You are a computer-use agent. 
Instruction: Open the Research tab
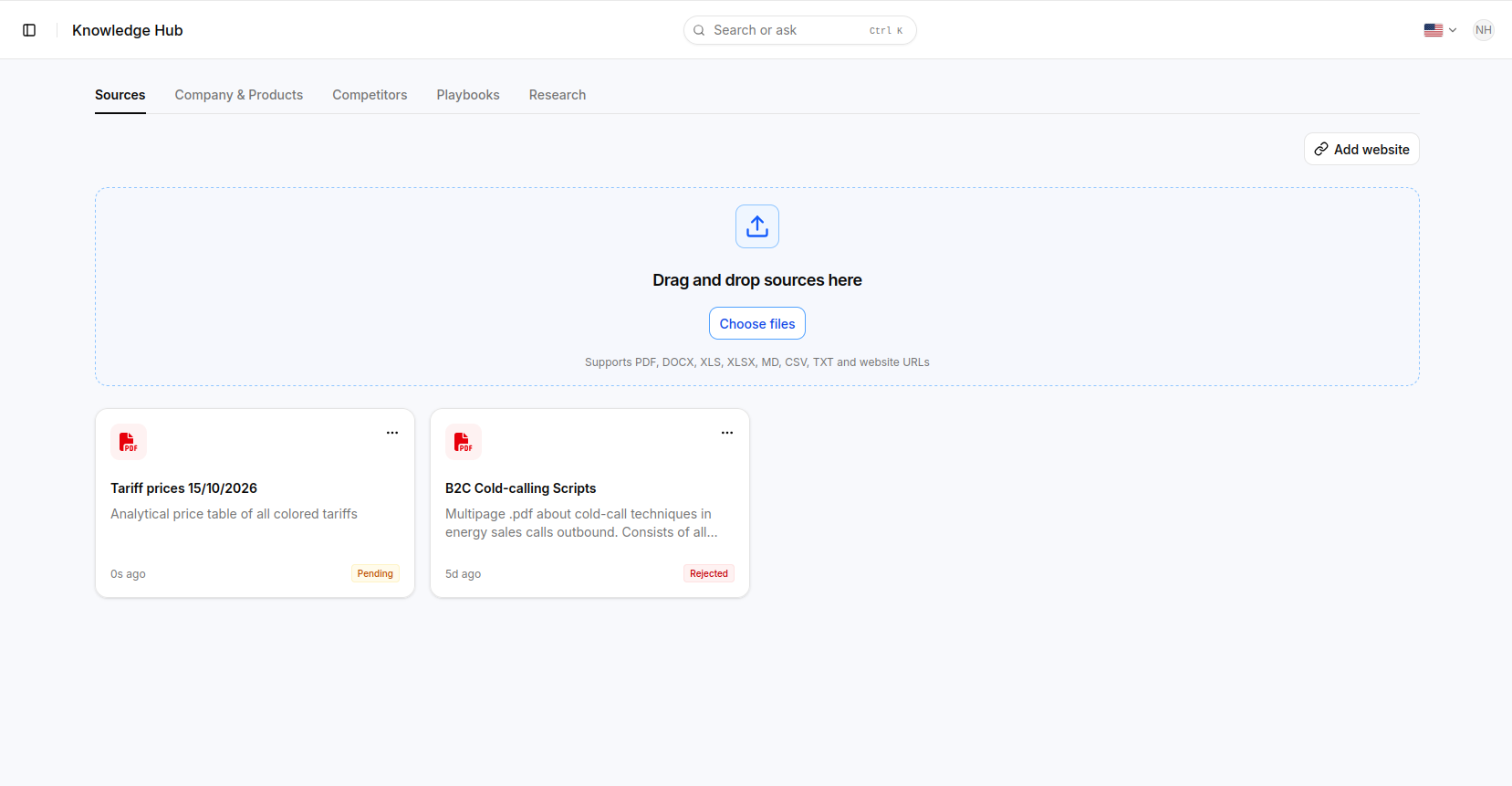coord(558,95)
